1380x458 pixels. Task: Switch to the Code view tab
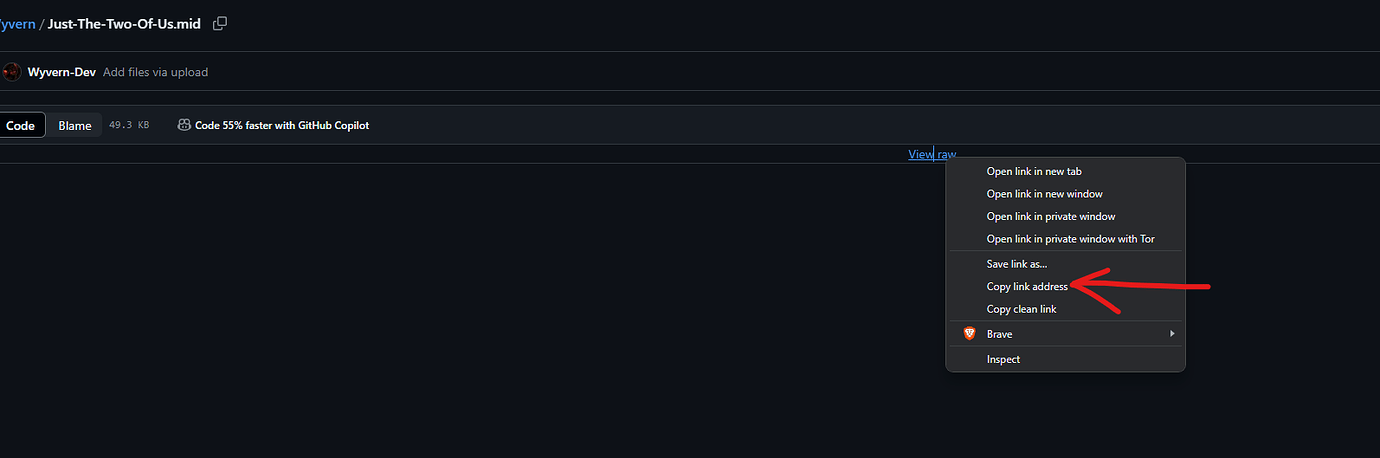point(21,125)
